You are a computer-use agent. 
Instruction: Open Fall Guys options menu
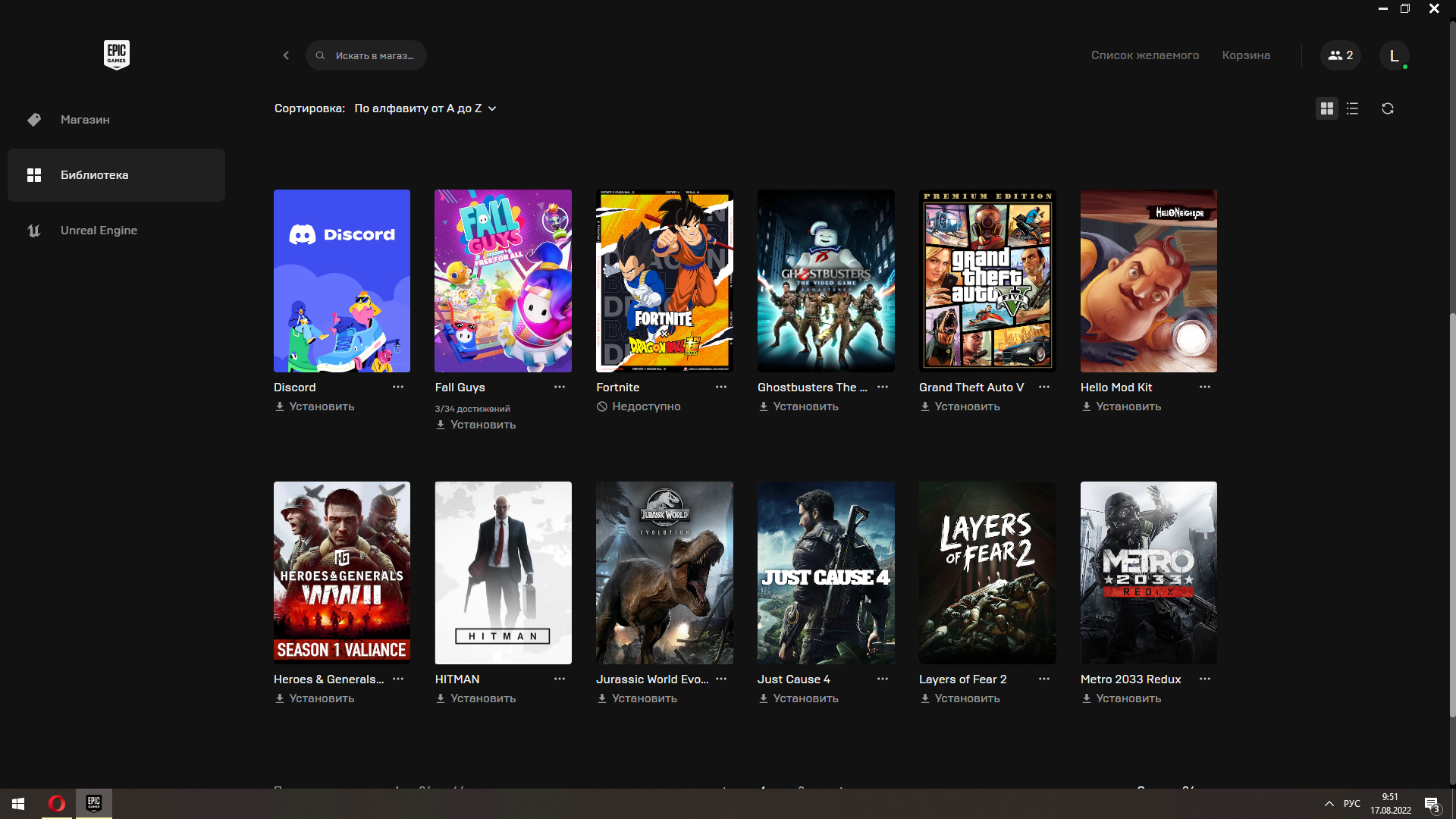[x=560, y=387]
